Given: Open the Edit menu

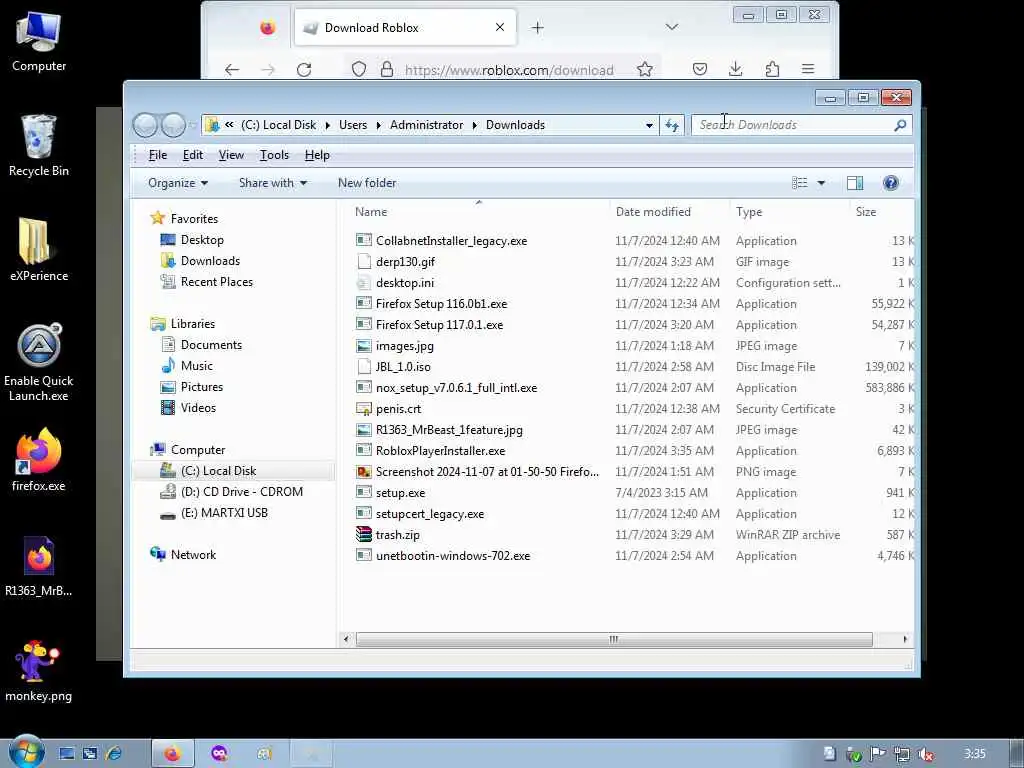Looking at the screenshot, I should (x=193, y=155).
